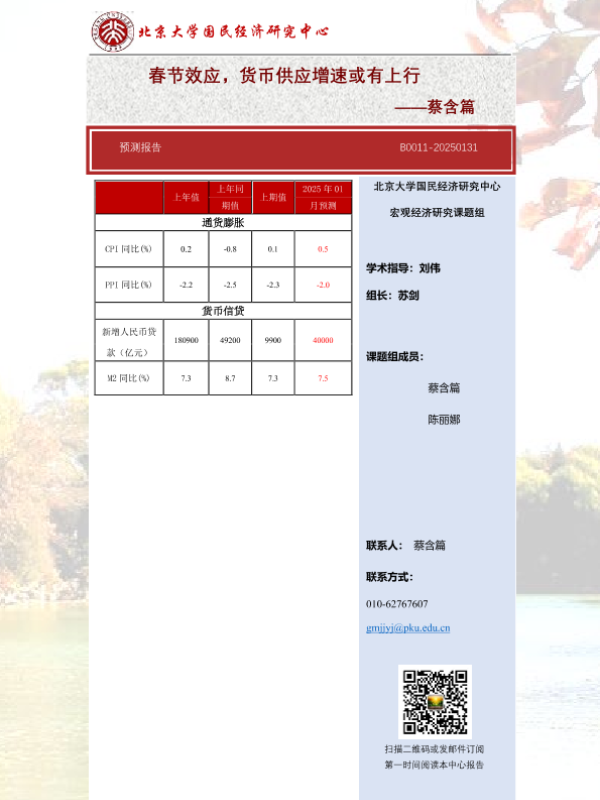Click the report number B0011-20250131

438,148
